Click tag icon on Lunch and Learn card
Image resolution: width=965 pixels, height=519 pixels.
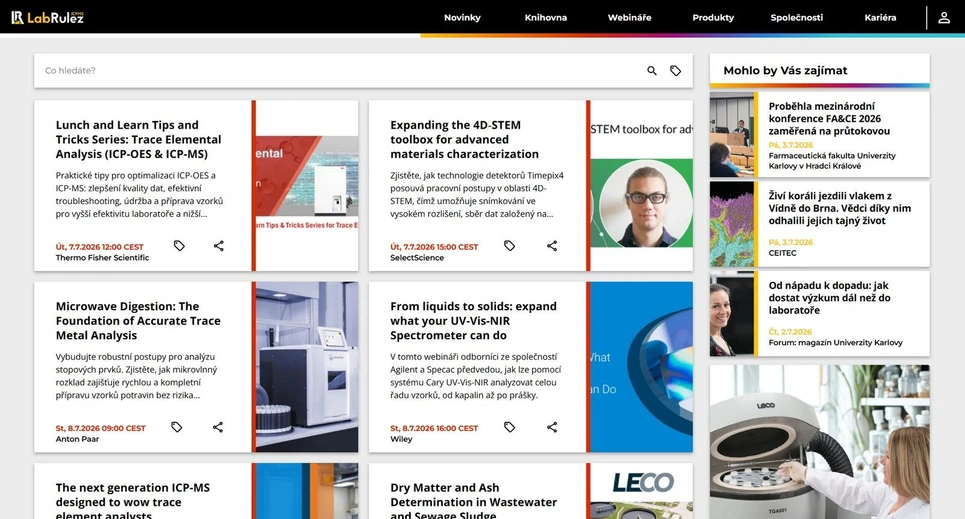coord(179,246)
